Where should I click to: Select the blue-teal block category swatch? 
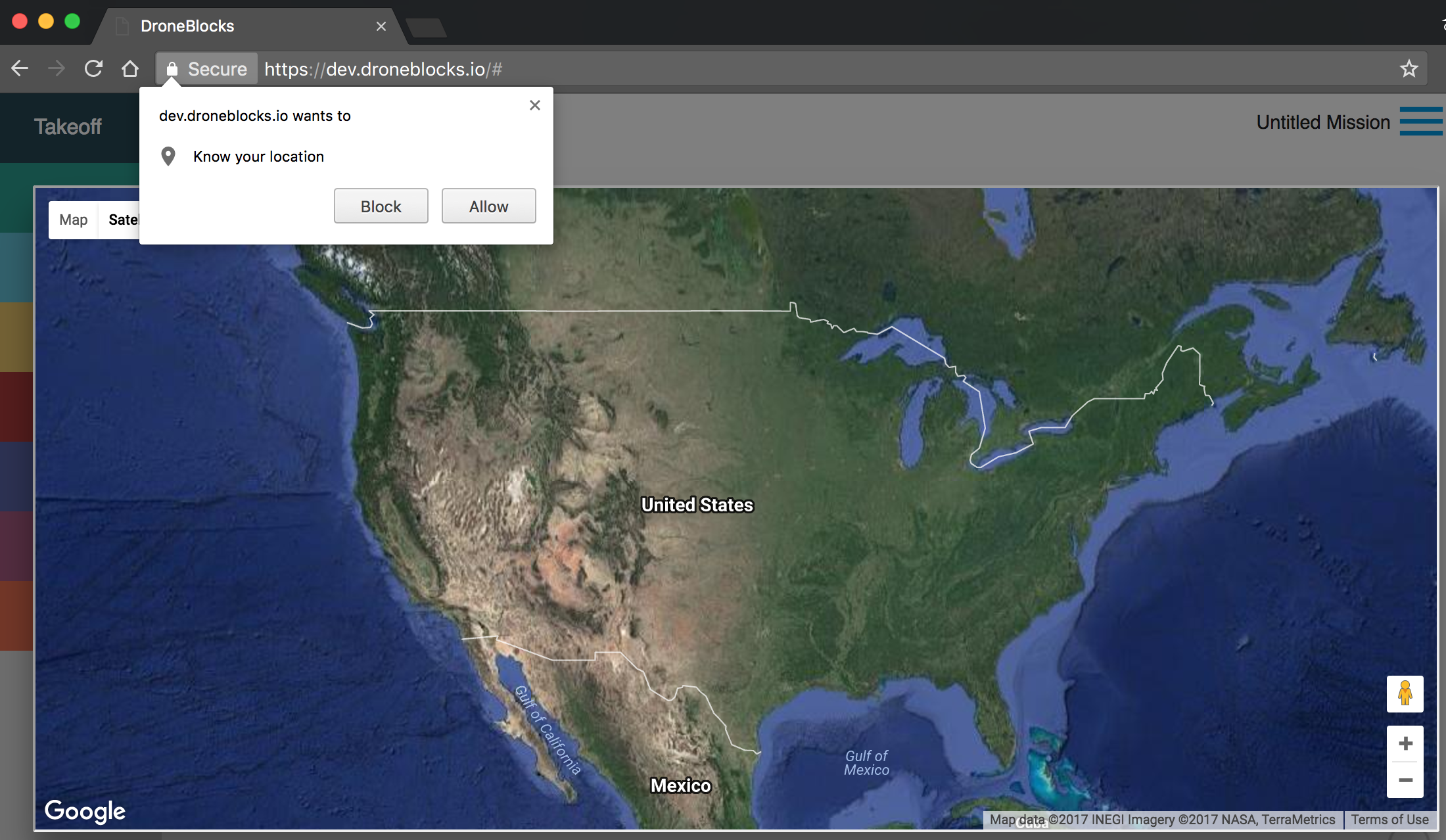(16, 268)
